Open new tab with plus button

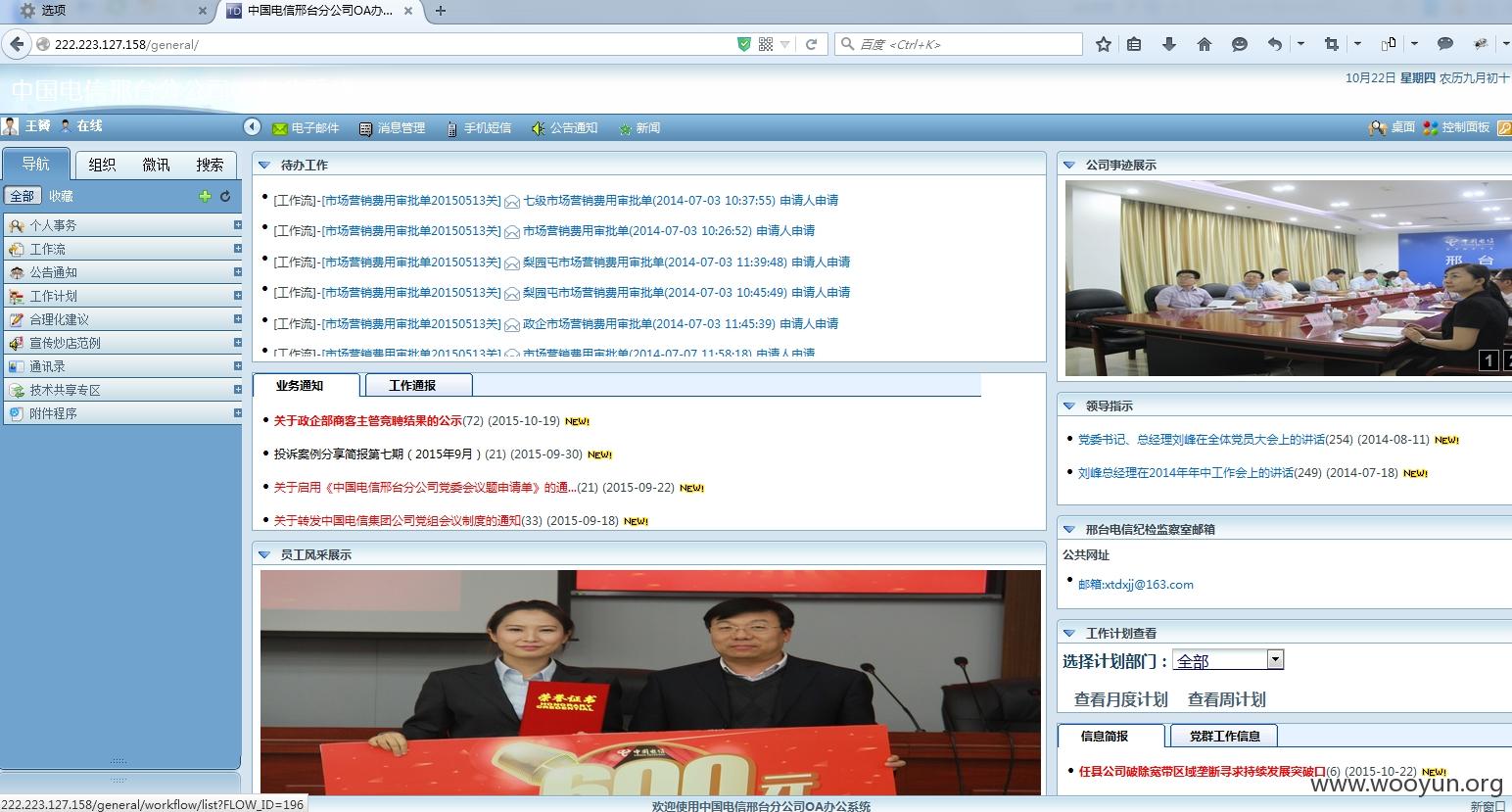(441, 11)
